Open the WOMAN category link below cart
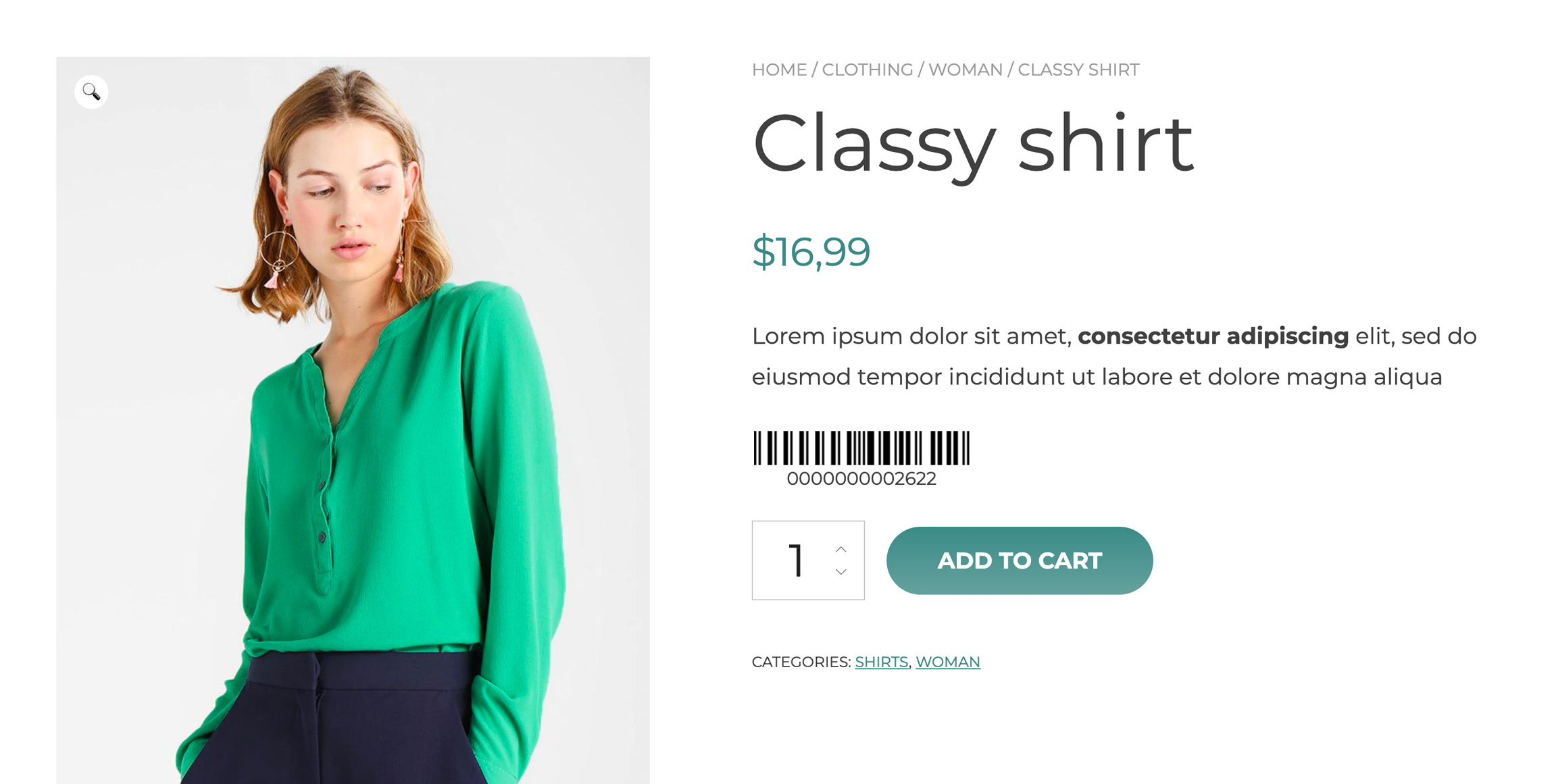 tap(947, 662)
